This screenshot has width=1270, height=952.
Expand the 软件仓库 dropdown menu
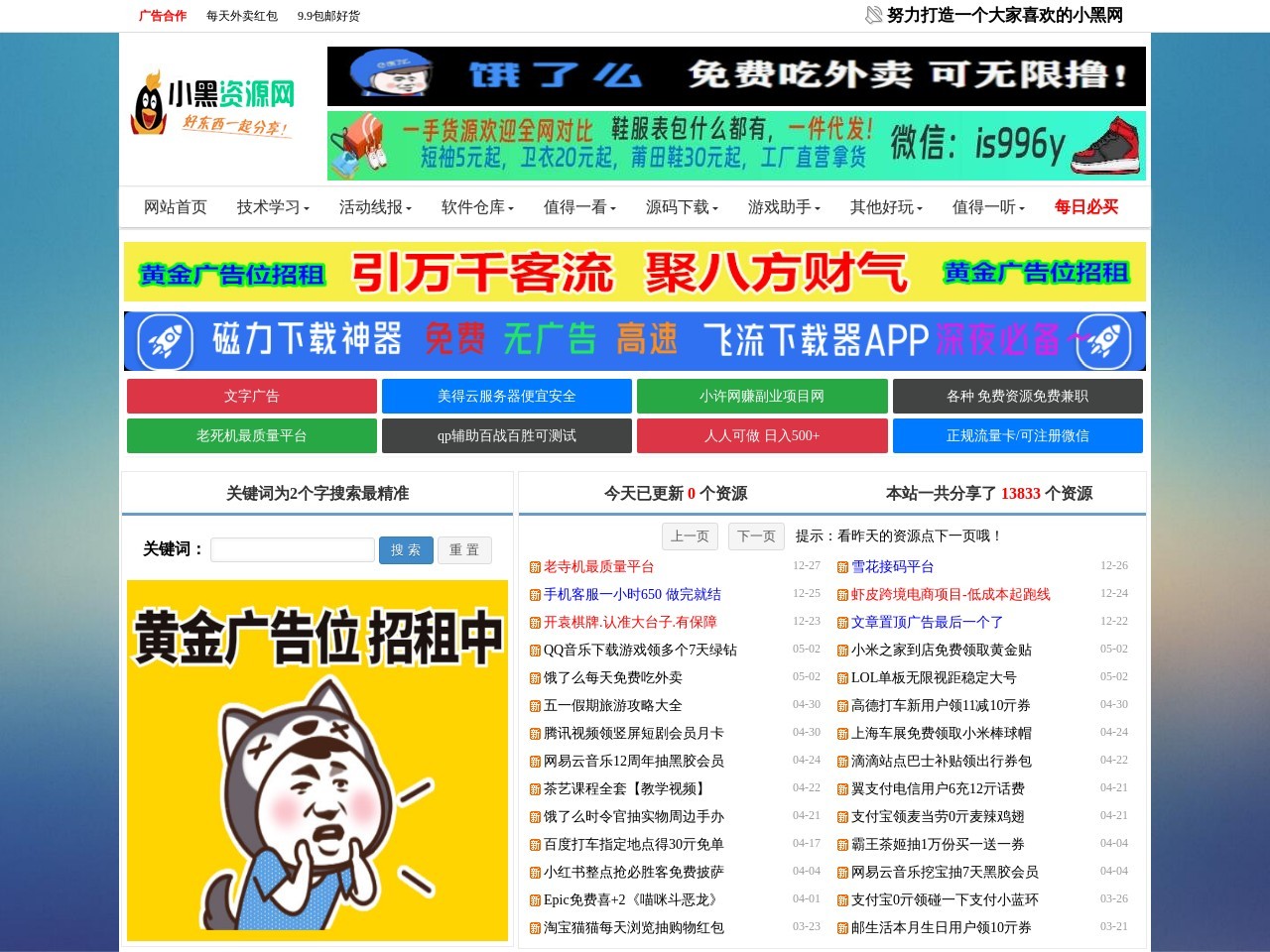coord(477,207)
